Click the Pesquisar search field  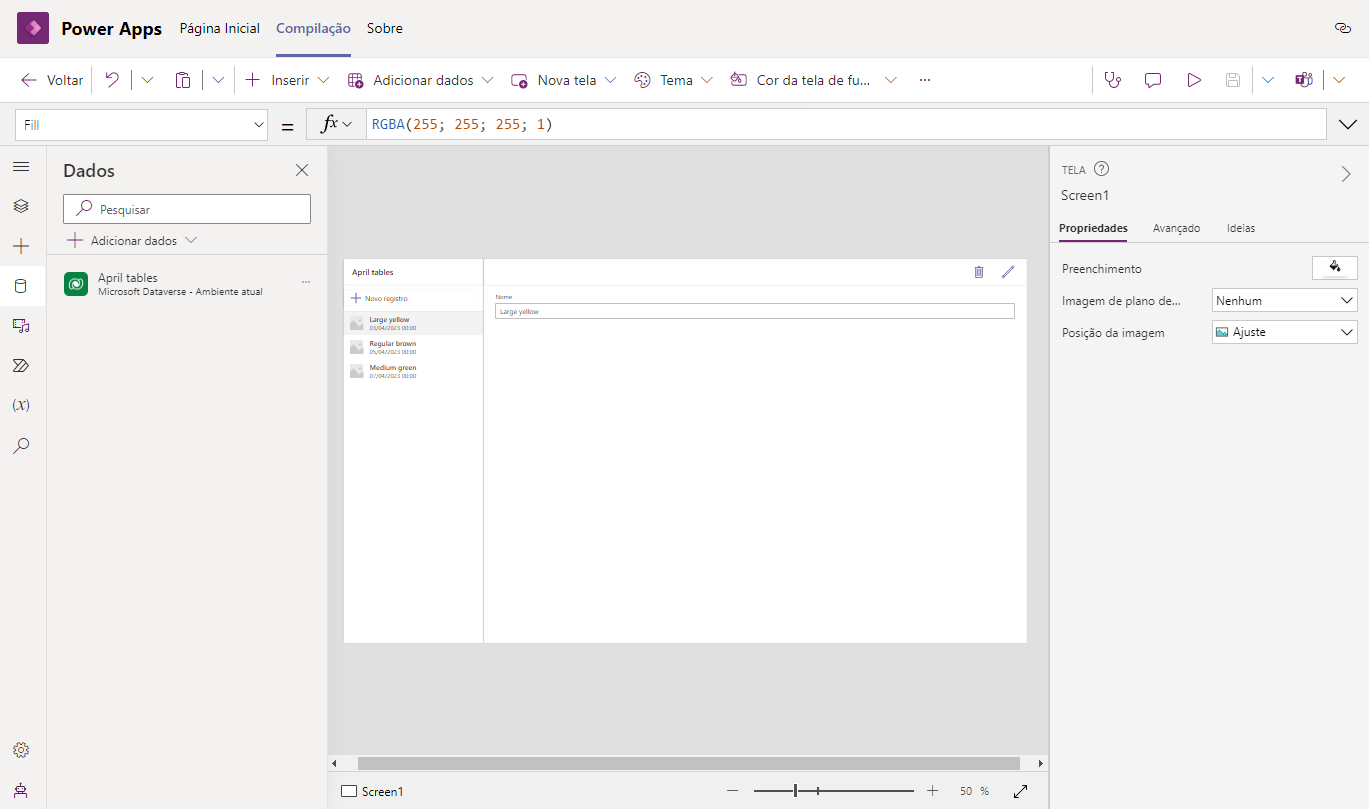tap(187, 209)
